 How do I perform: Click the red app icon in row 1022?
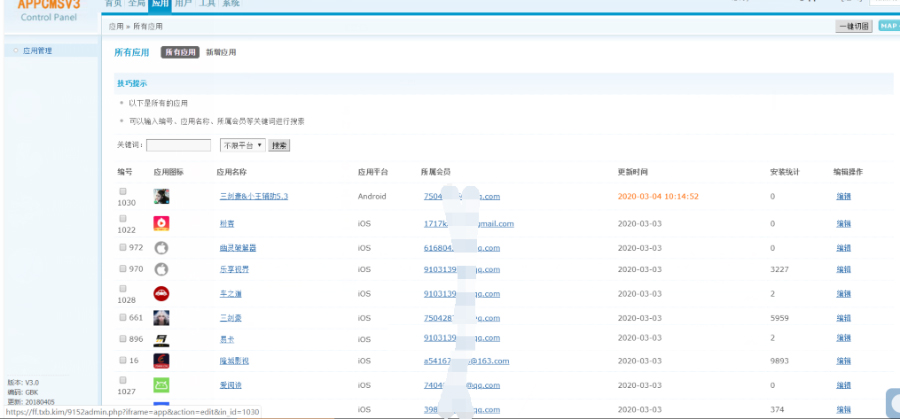click(x=161, y=223)
